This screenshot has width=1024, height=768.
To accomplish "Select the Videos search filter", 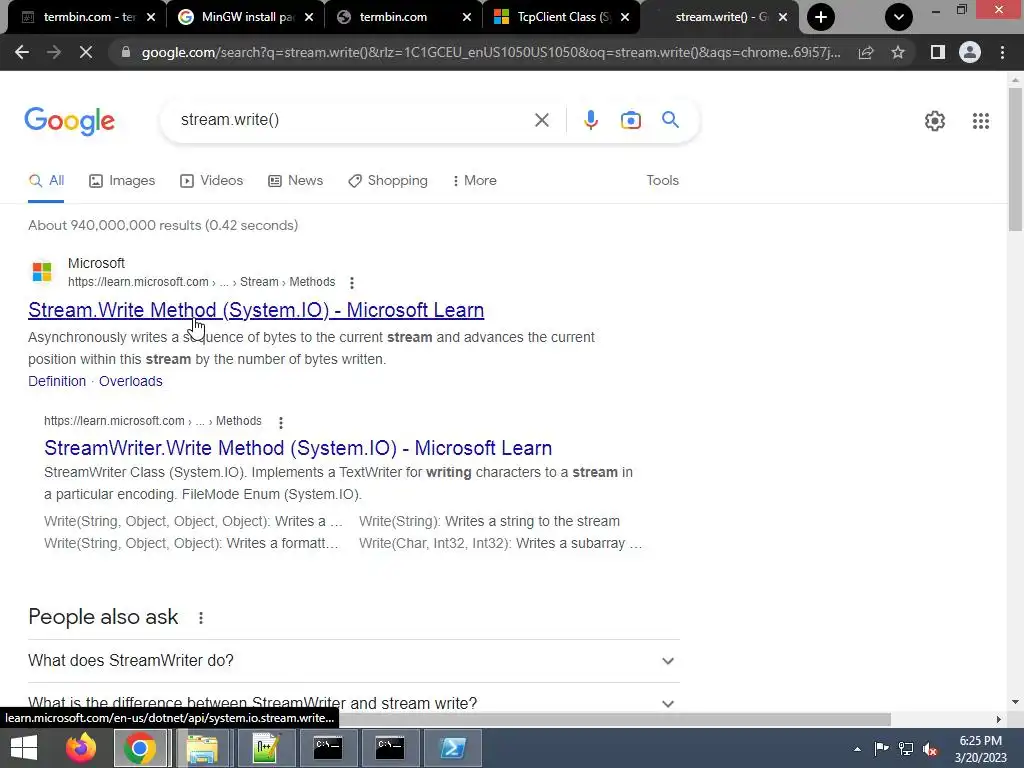I will 211,181.
